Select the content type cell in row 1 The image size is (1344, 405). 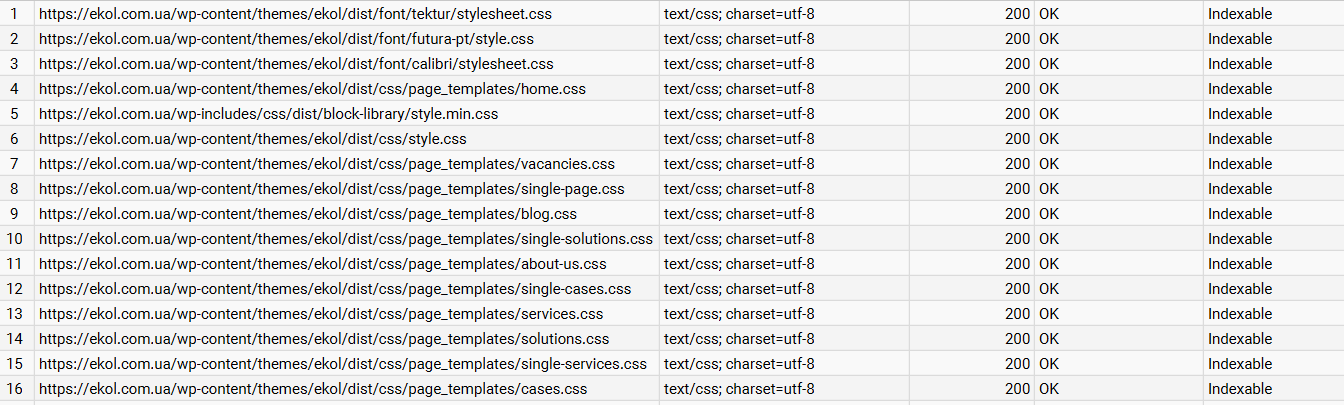(x=784, y=14)
